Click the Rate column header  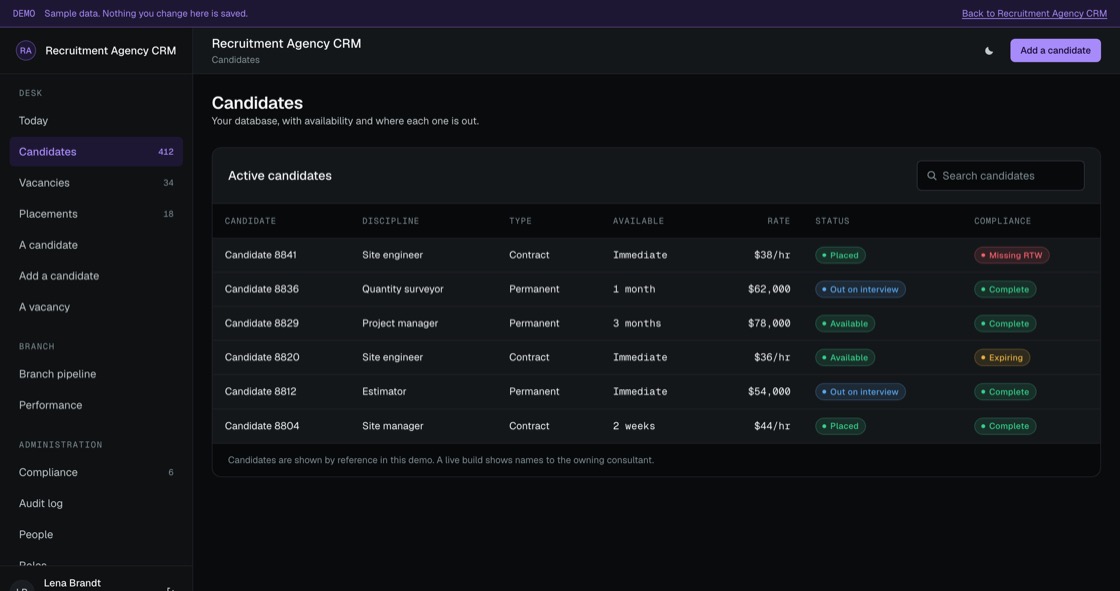click(x=779, y=221)
